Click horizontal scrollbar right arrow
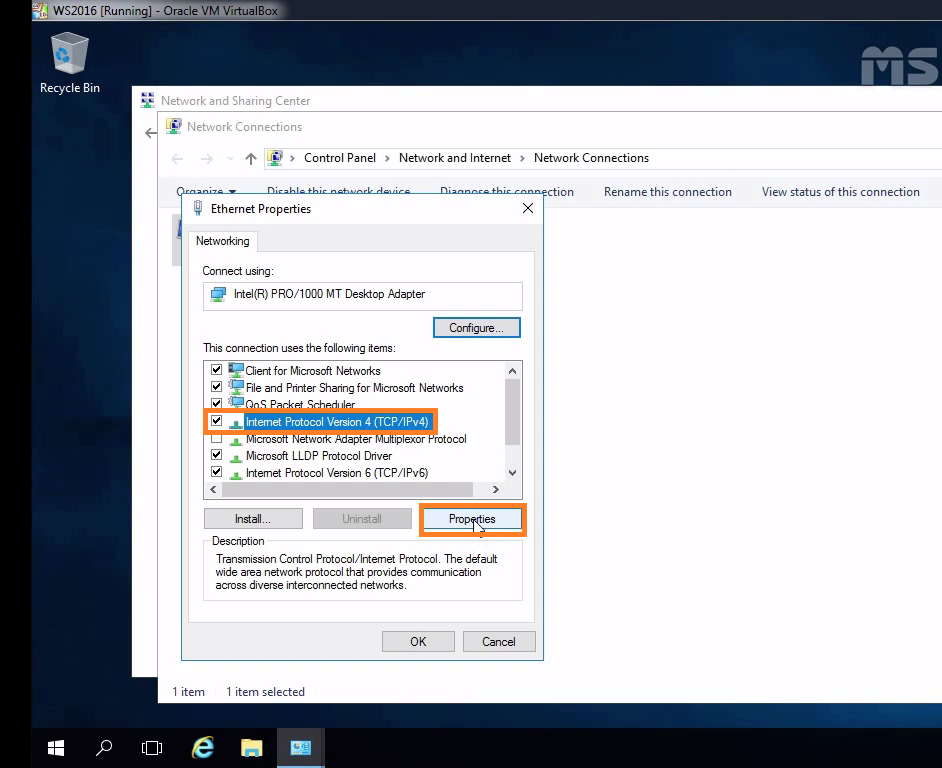This screenshot has width=942, height=768. pos(496,490)
